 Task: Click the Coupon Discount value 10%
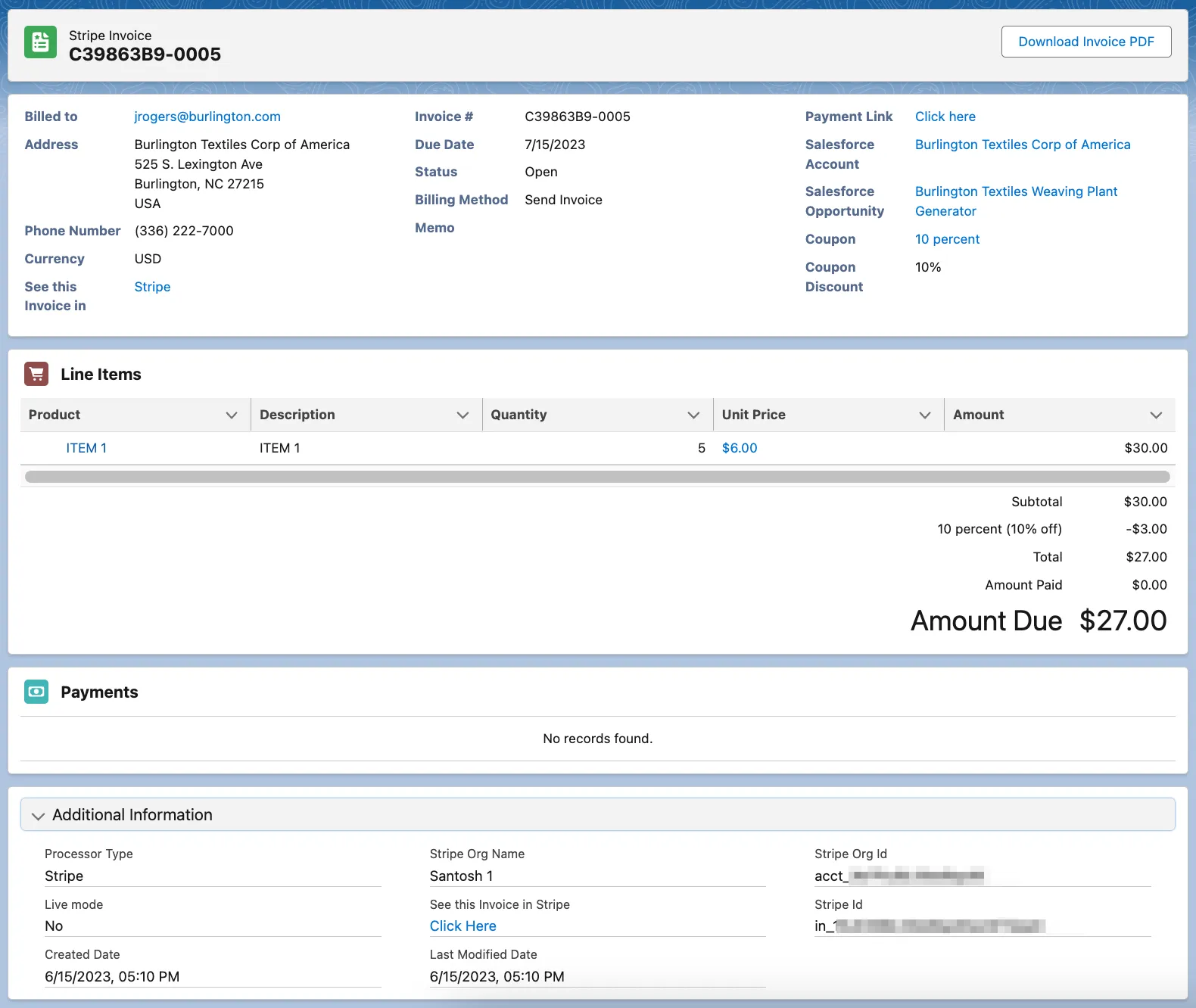[x=928, y=267]
